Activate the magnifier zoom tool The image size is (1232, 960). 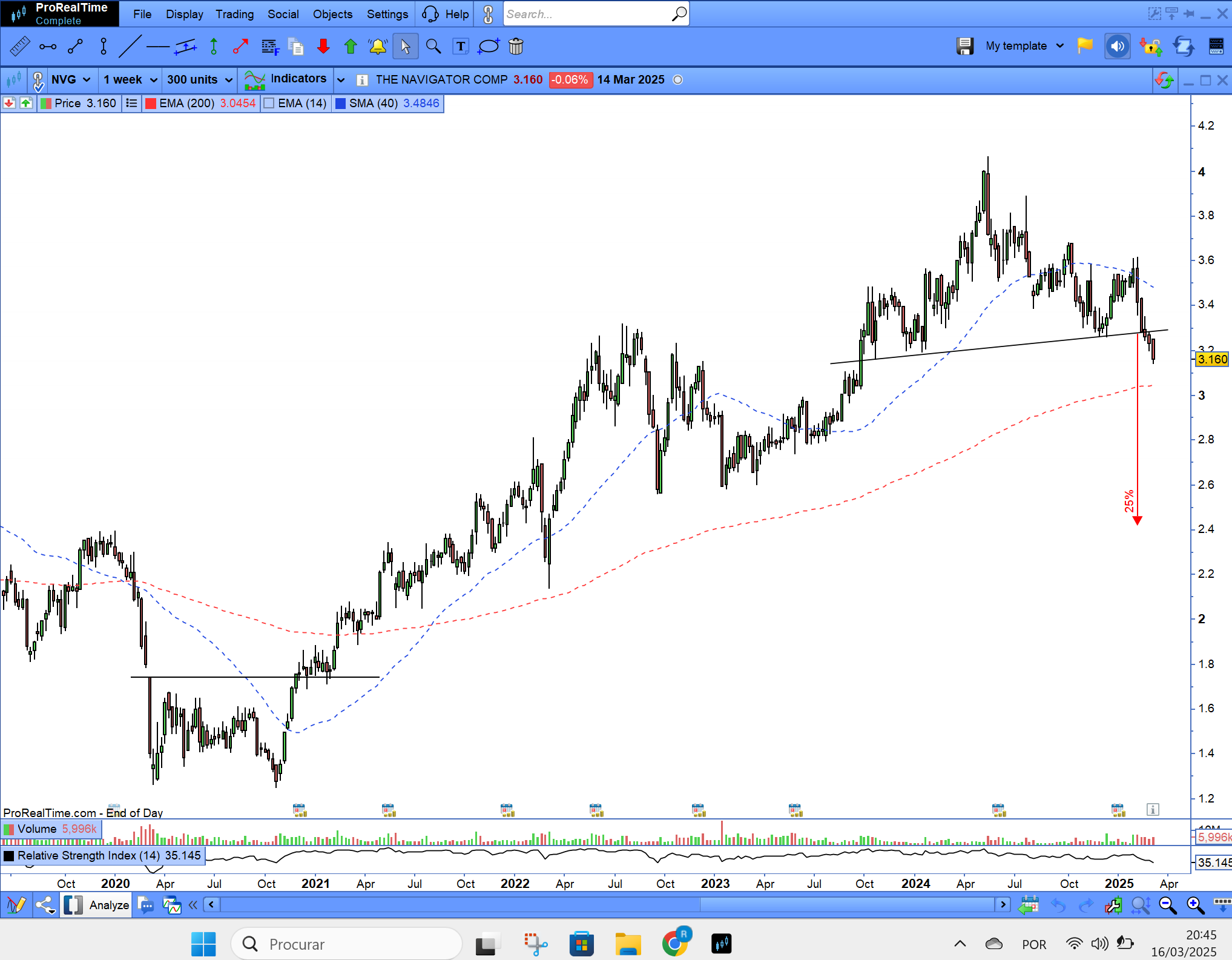pos(433,47)
